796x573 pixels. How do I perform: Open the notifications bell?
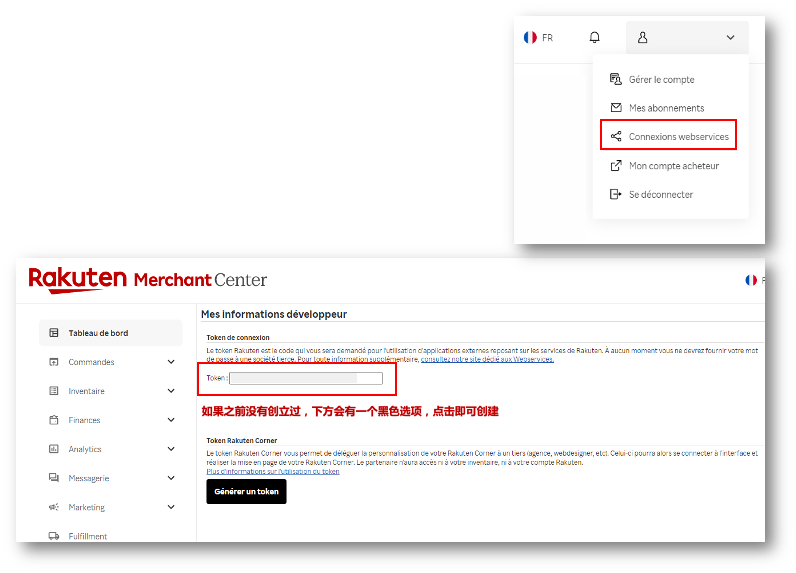coord(594,38)
